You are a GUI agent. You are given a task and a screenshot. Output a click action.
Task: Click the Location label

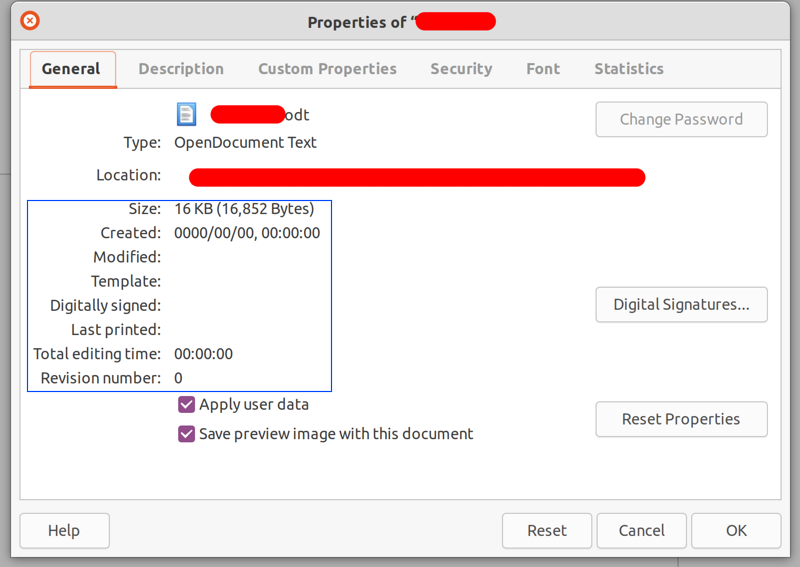point(129,175)
